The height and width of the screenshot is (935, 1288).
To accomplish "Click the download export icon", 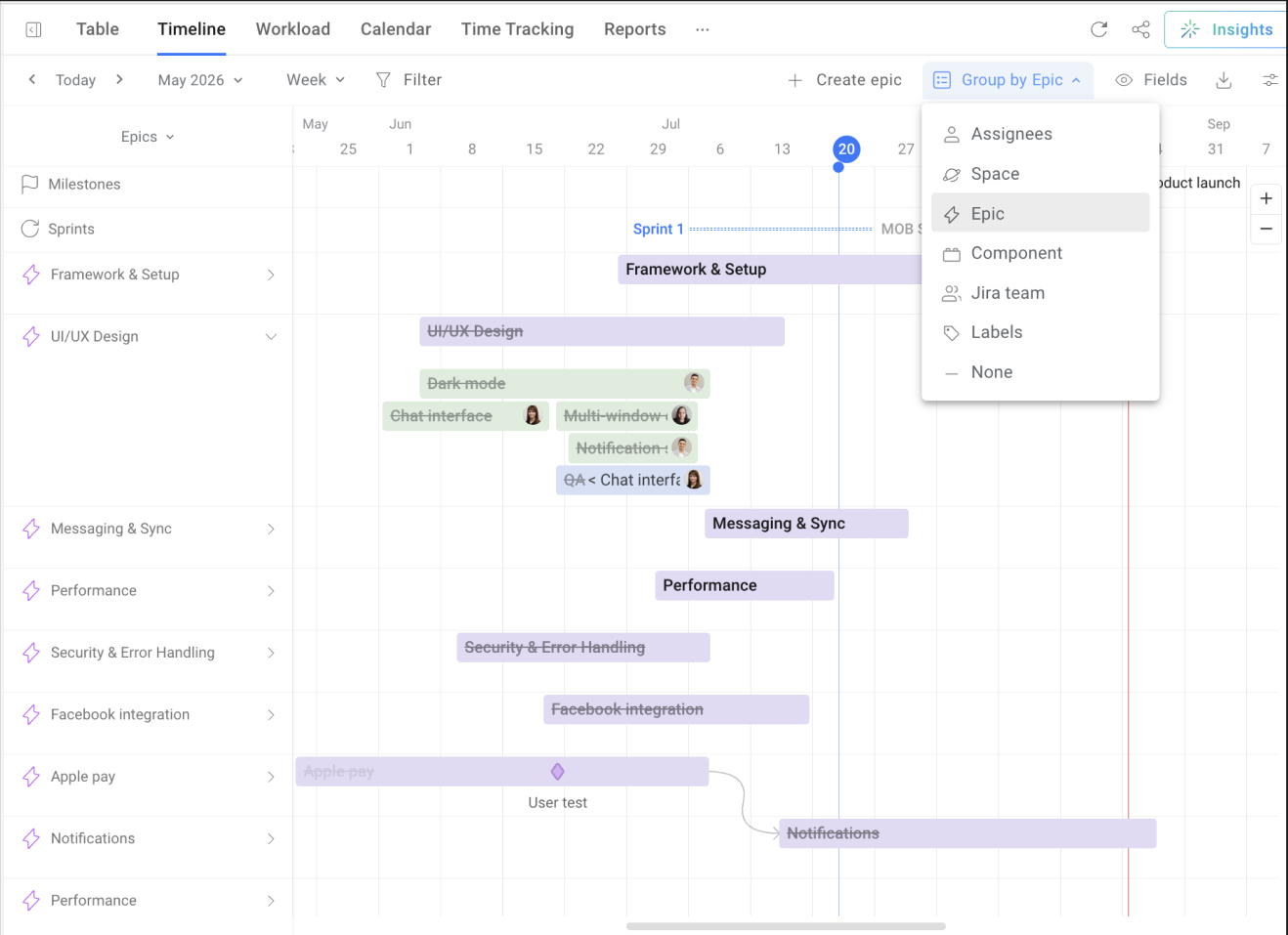I will (1224, 80).
